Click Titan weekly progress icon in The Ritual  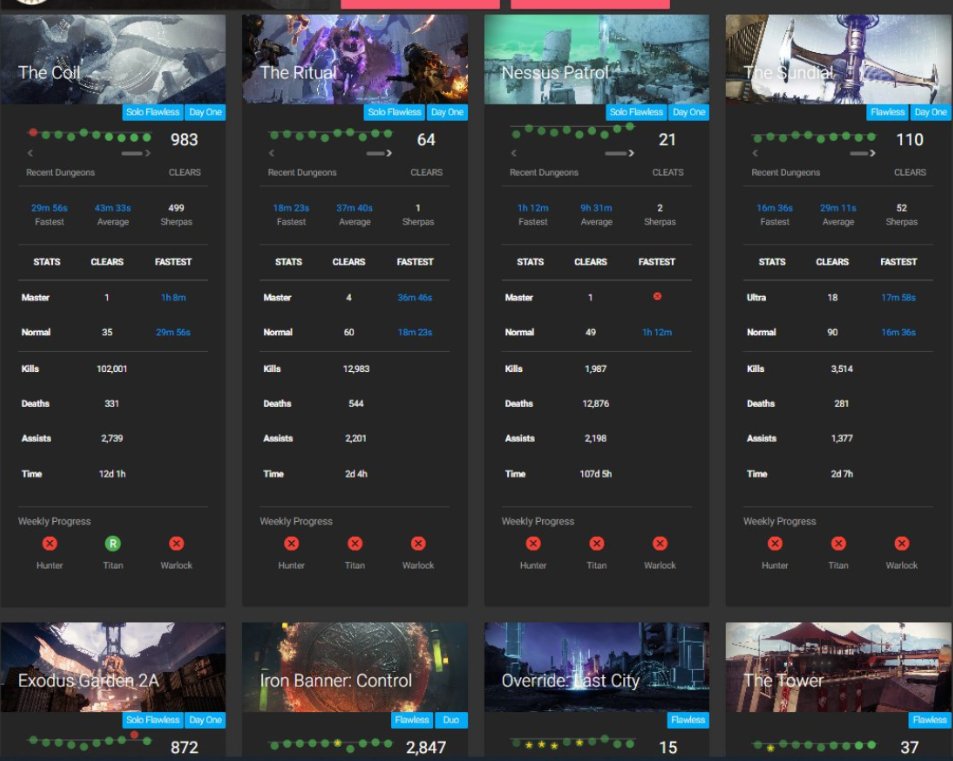[355, 543]
